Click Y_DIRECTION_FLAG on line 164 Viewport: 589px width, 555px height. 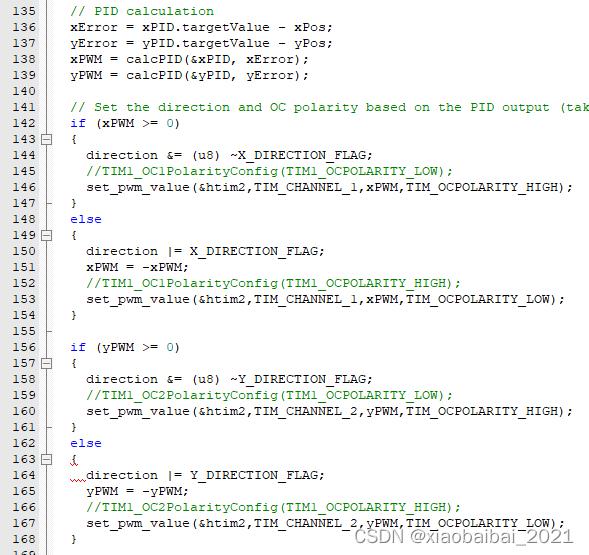[254, 475]
